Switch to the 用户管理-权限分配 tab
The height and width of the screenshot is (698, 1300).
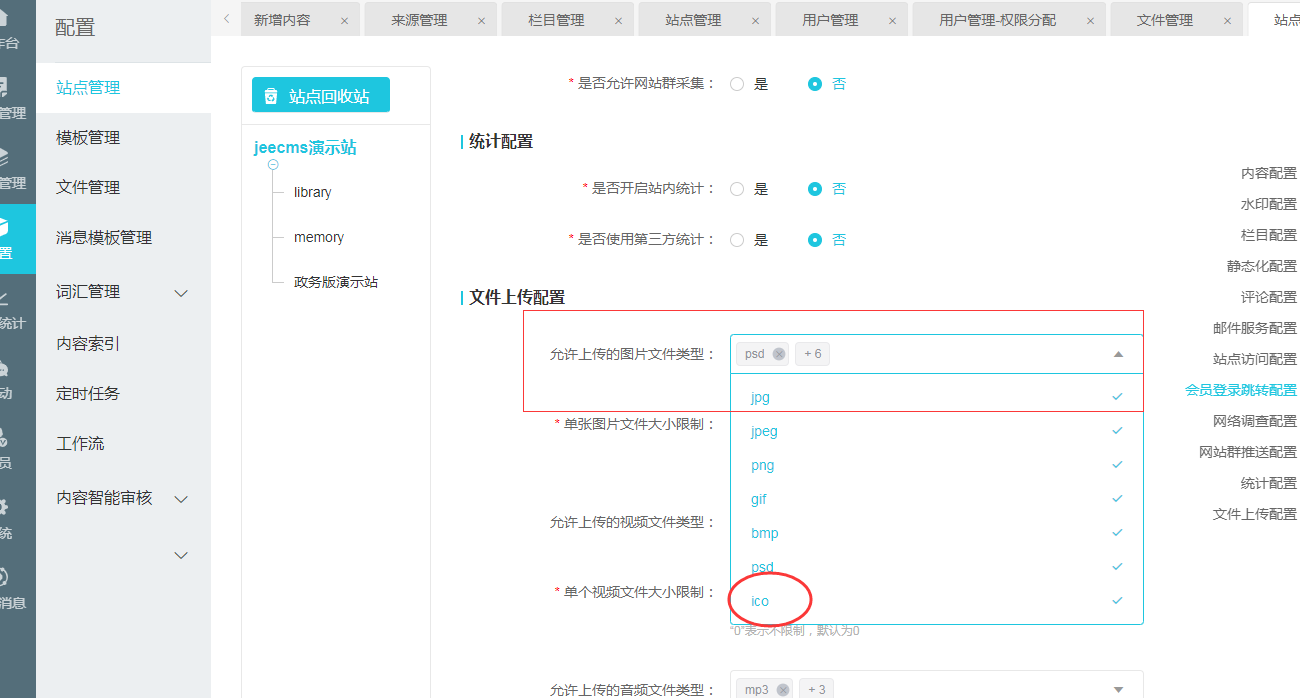[x=997, y=20]
